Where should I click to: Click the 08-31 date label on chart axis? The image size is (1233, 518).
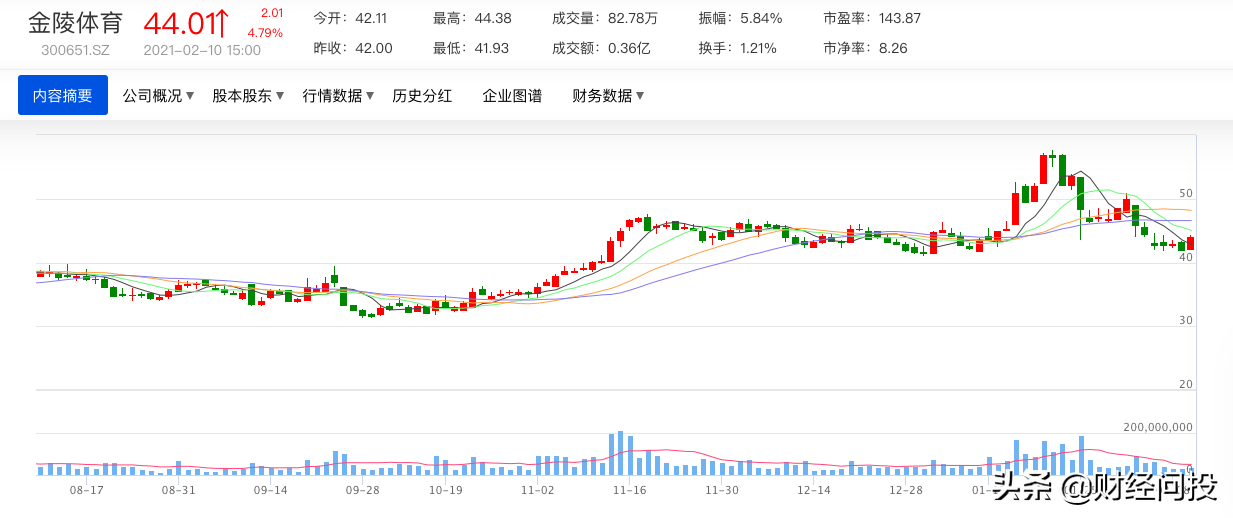(177, 490)
